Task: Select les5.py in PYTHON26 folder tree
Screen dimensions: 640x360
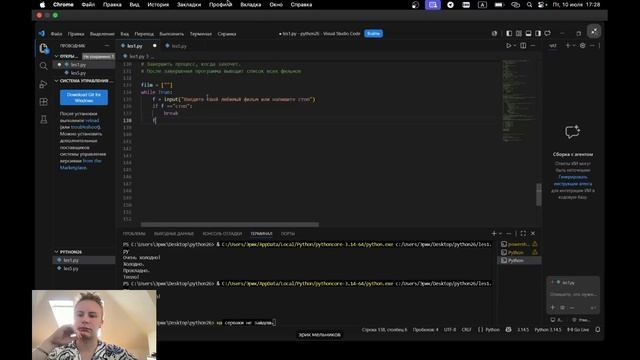Action: pos(84,269)
